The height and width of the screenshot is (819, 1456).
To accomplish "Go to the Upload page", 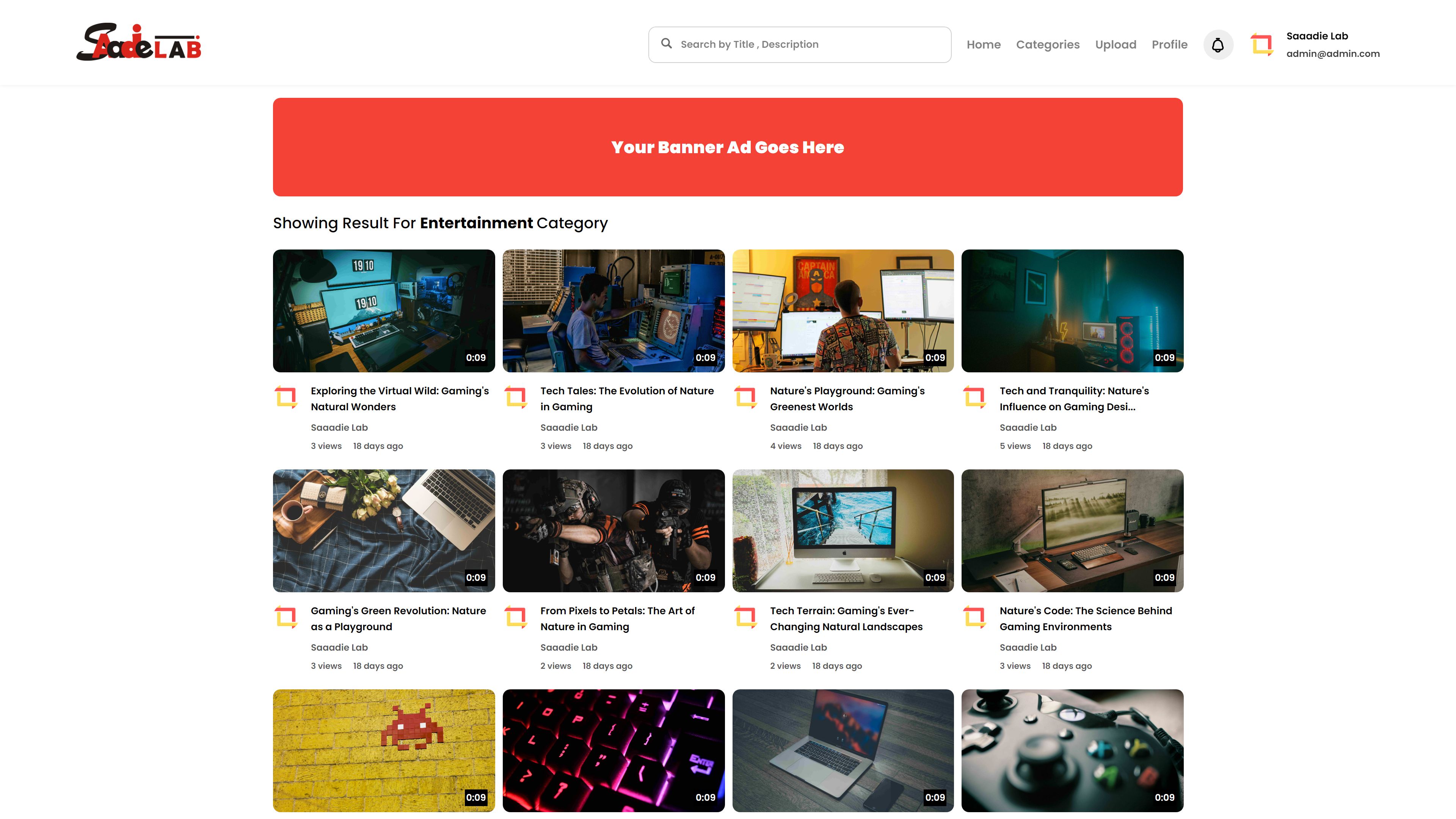I will 1115,45.
